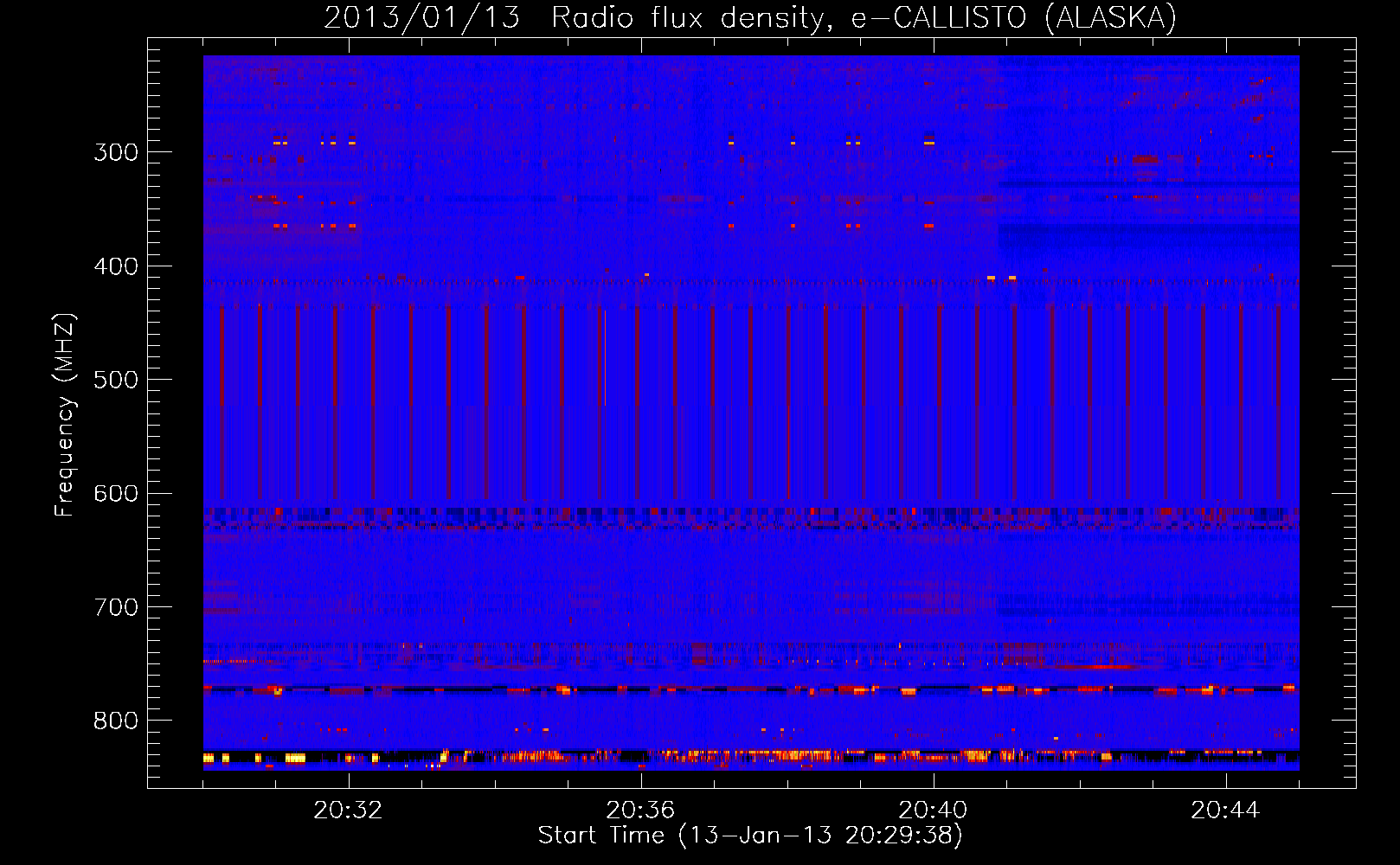The width and height of the screenshot is (1400, 865).
Task: Click the 20:32 time tick label
Action: click(348, 811)
